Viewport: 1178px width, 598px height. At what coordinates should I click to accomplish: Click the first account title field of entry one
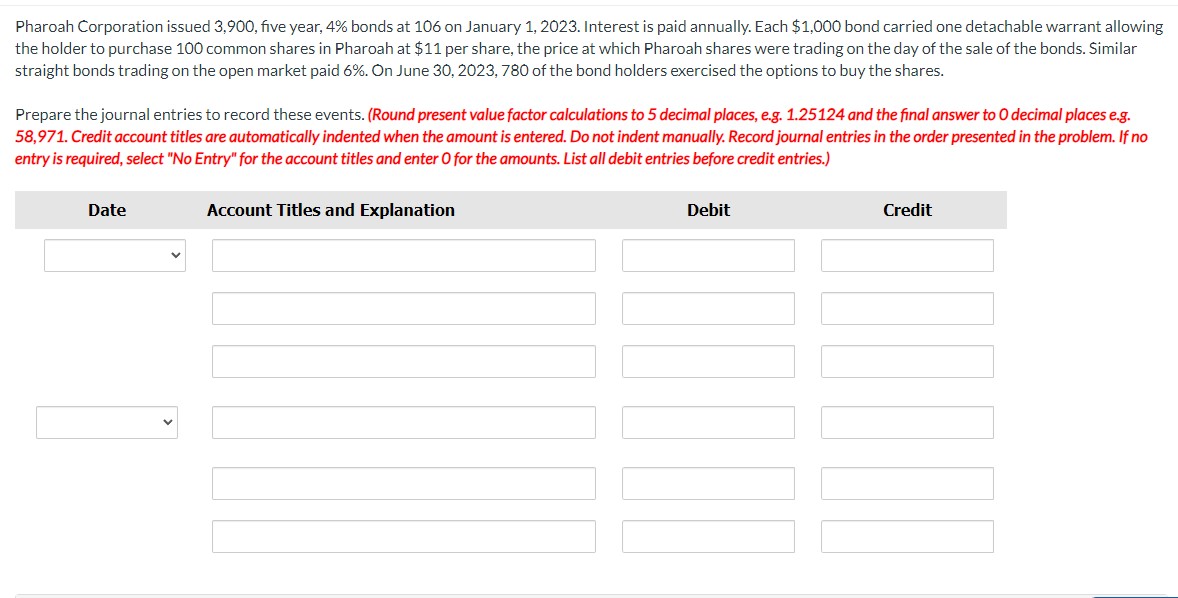(403, 255)
